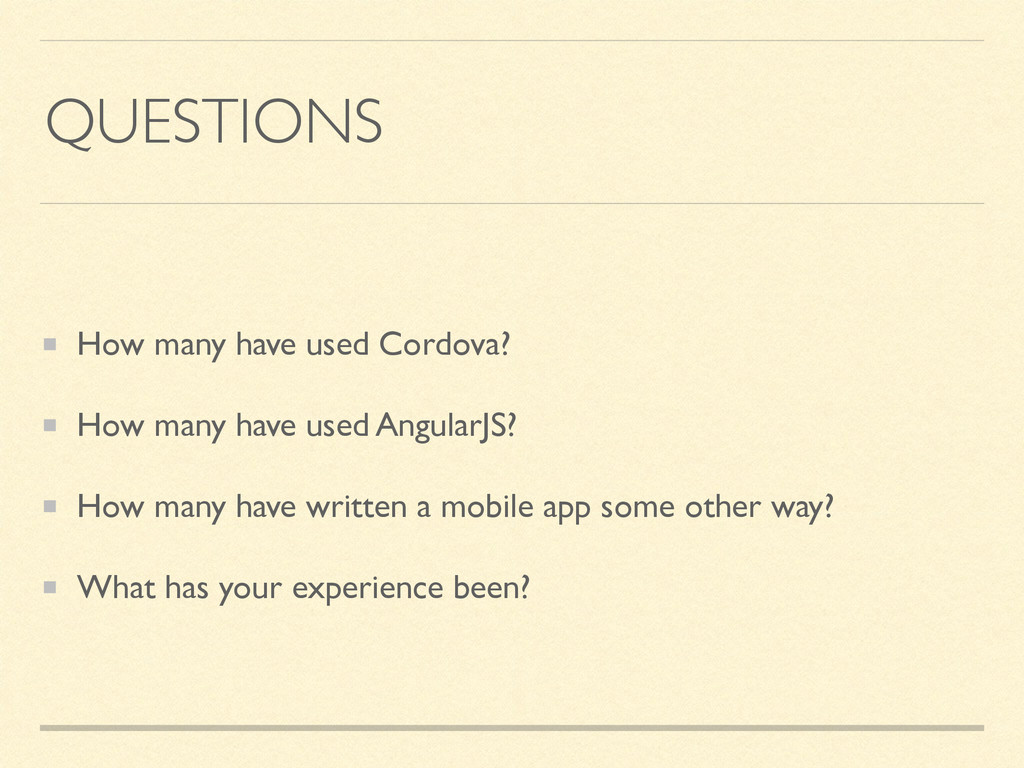
Task: Click the QUESTIONS slide title
Action: pyautogui.click(x=214, y=121)
